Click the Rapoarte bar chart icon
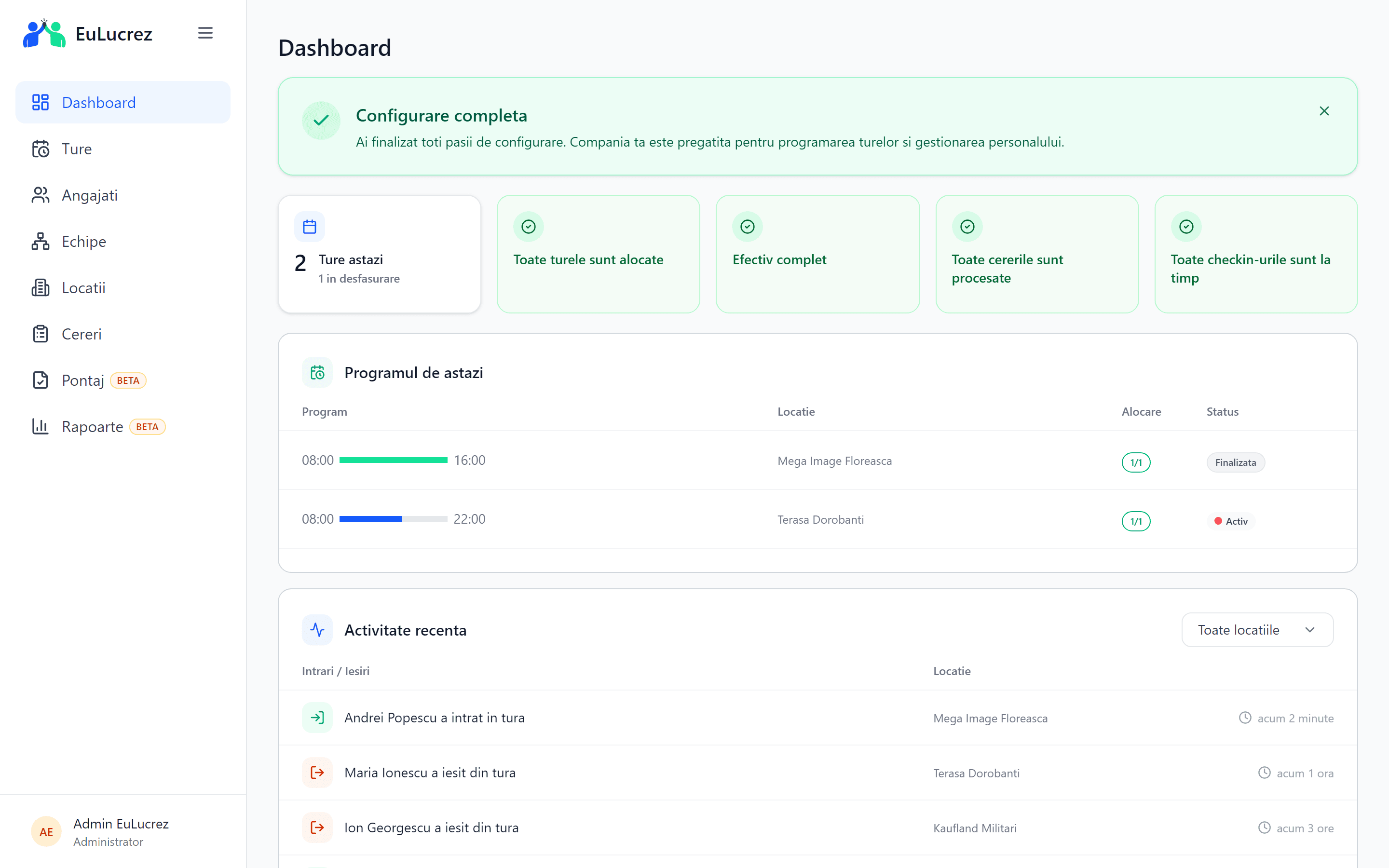 click(40, 427)
